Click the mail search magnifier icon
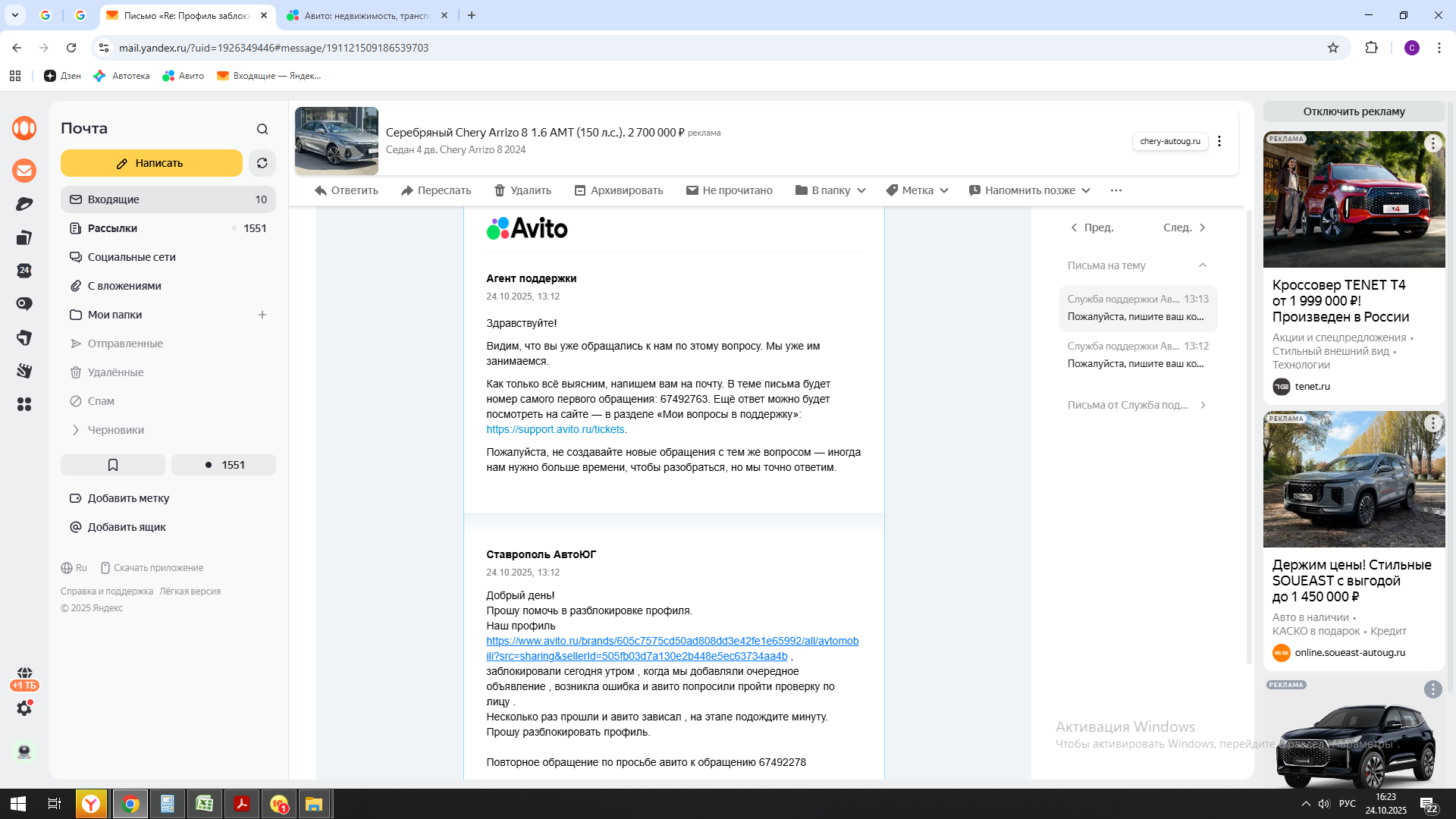 [x=262, y=129]
